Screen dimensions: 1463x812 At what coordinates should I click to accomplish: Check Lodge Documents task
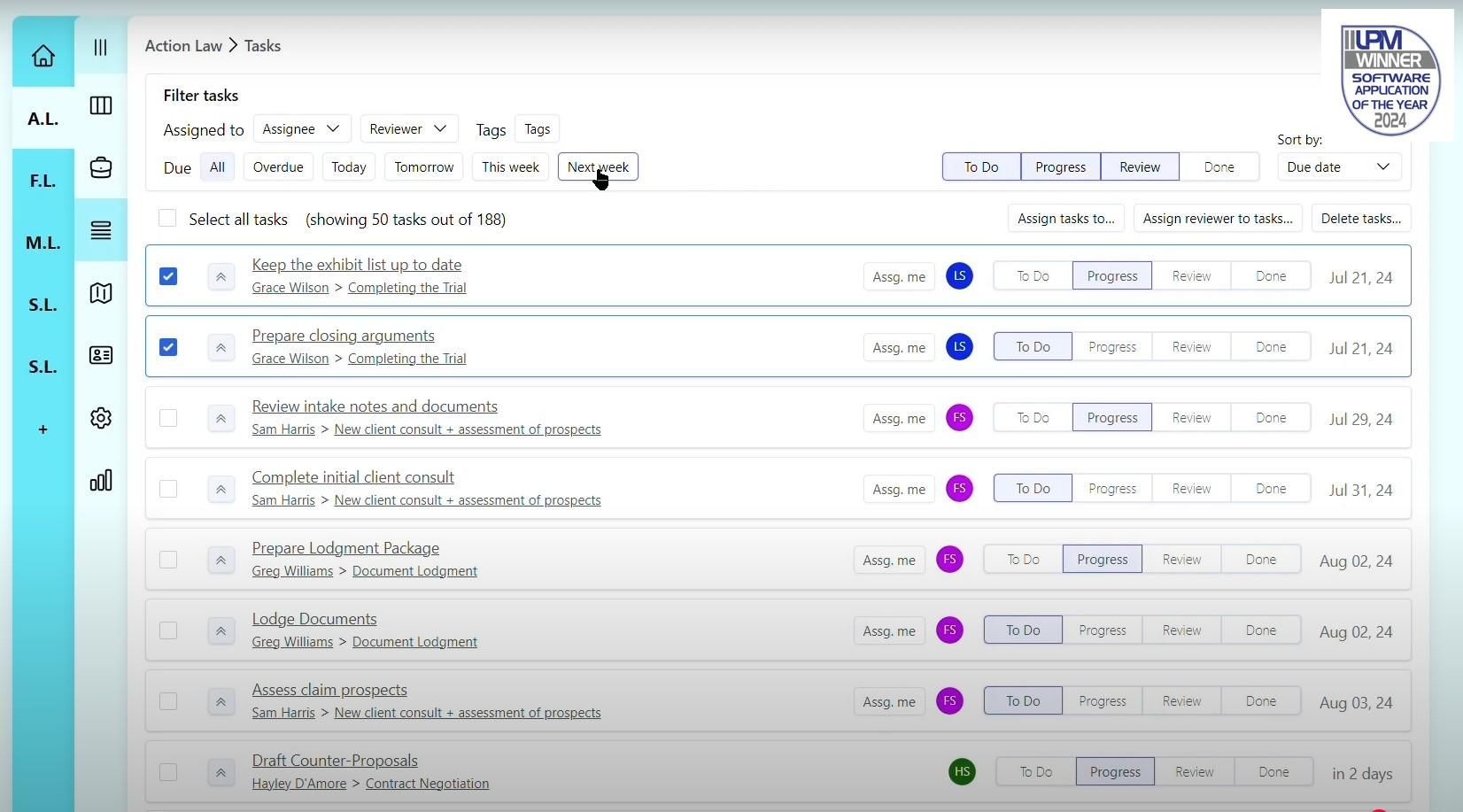tap(168, 630)
